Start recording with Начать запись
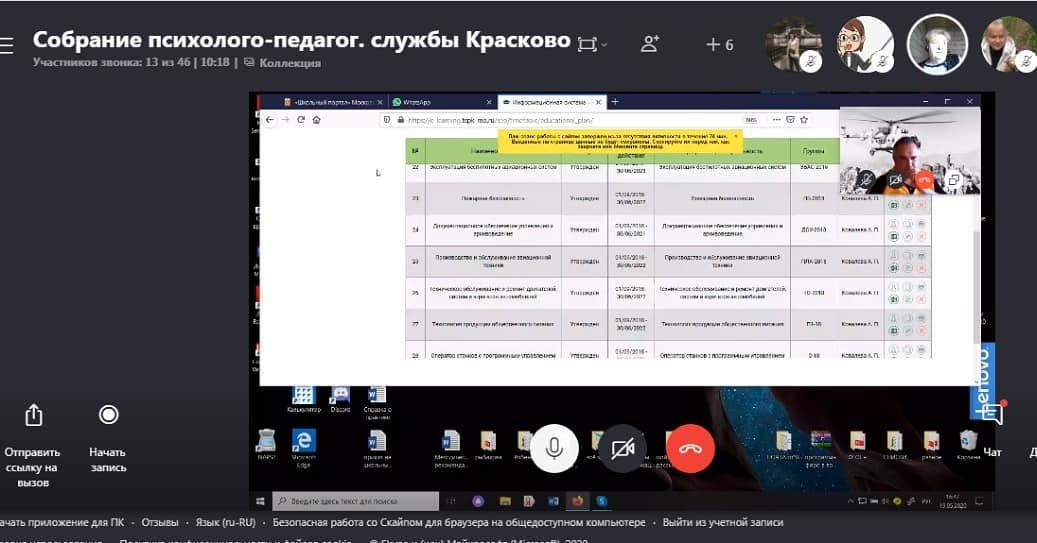Image resolution: width=1037 pixels, height=543 pixels. tap(108, 415)
